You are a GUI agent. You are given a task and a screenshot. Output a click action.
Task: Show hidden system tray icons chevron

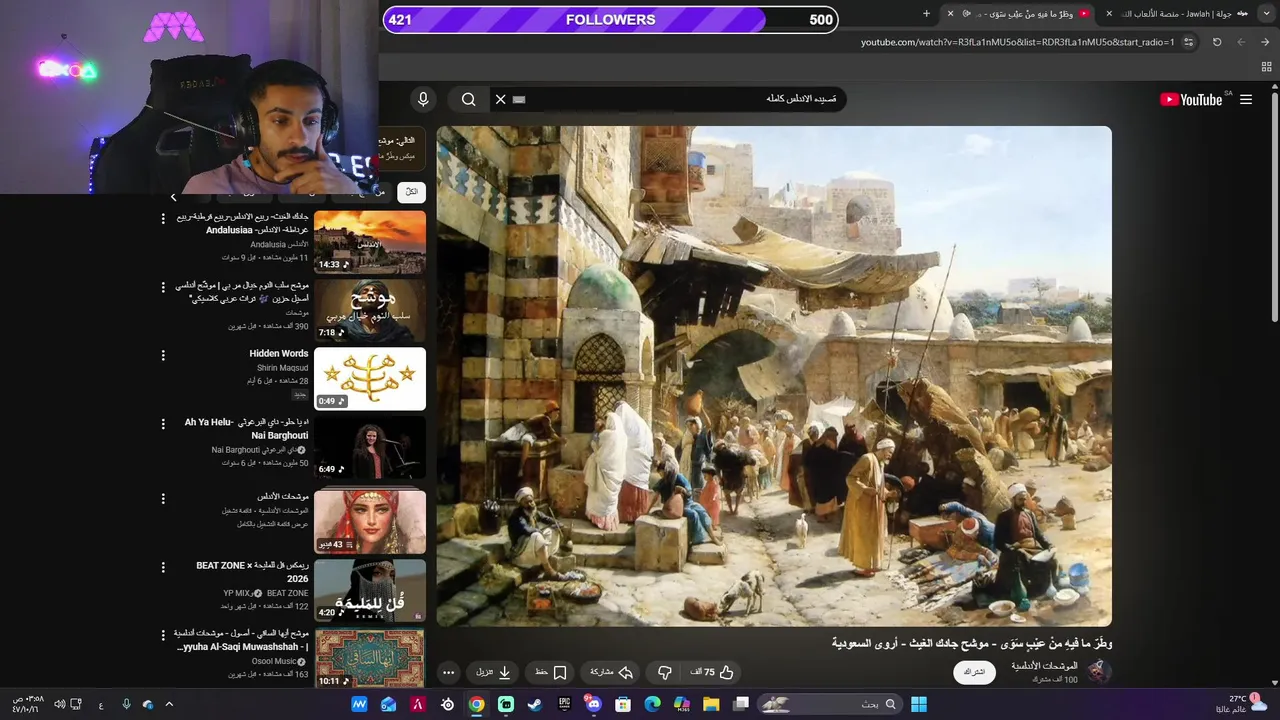pyautogui.click(x=169, y=704)
